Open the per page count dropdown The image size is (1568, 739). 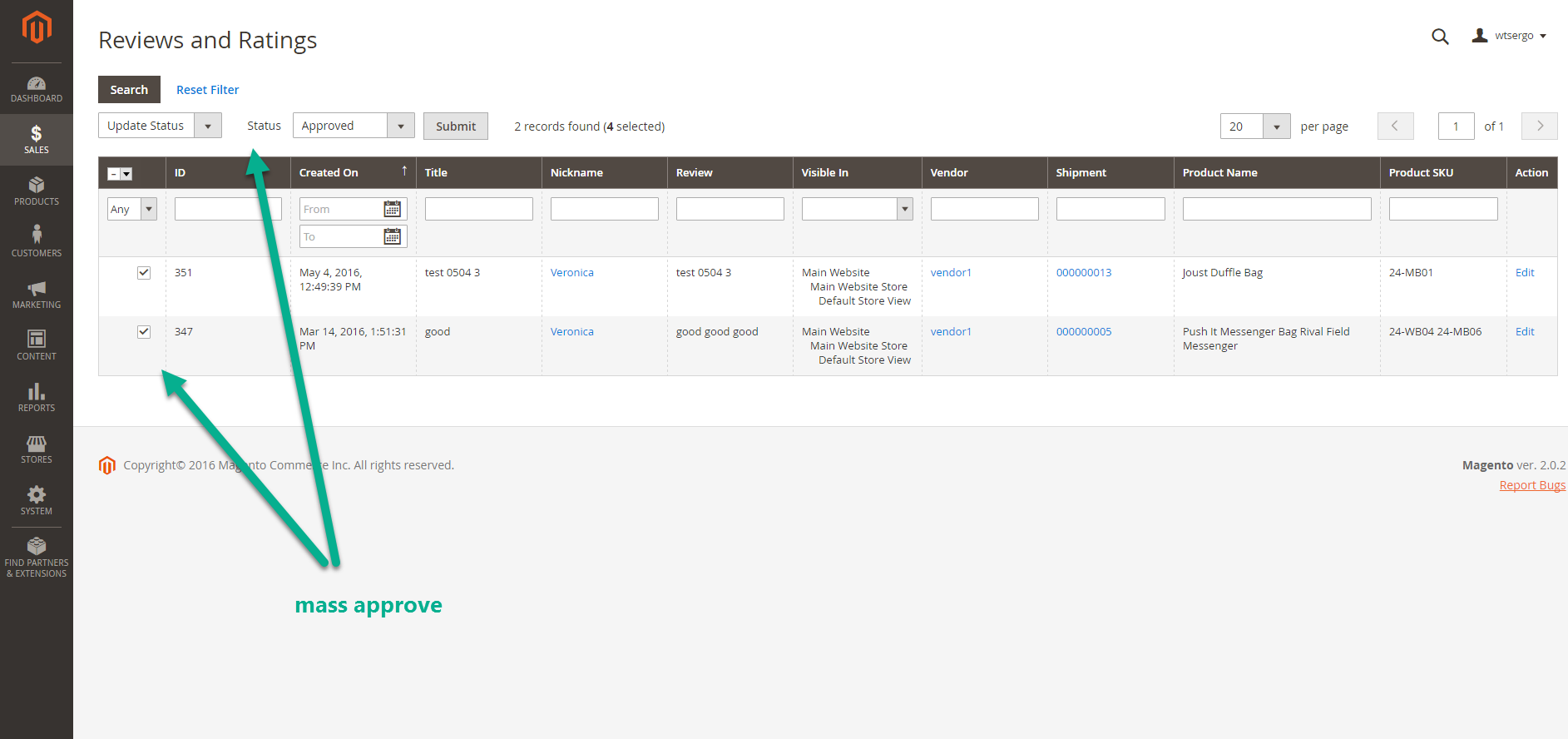(x=1255, y=126)
